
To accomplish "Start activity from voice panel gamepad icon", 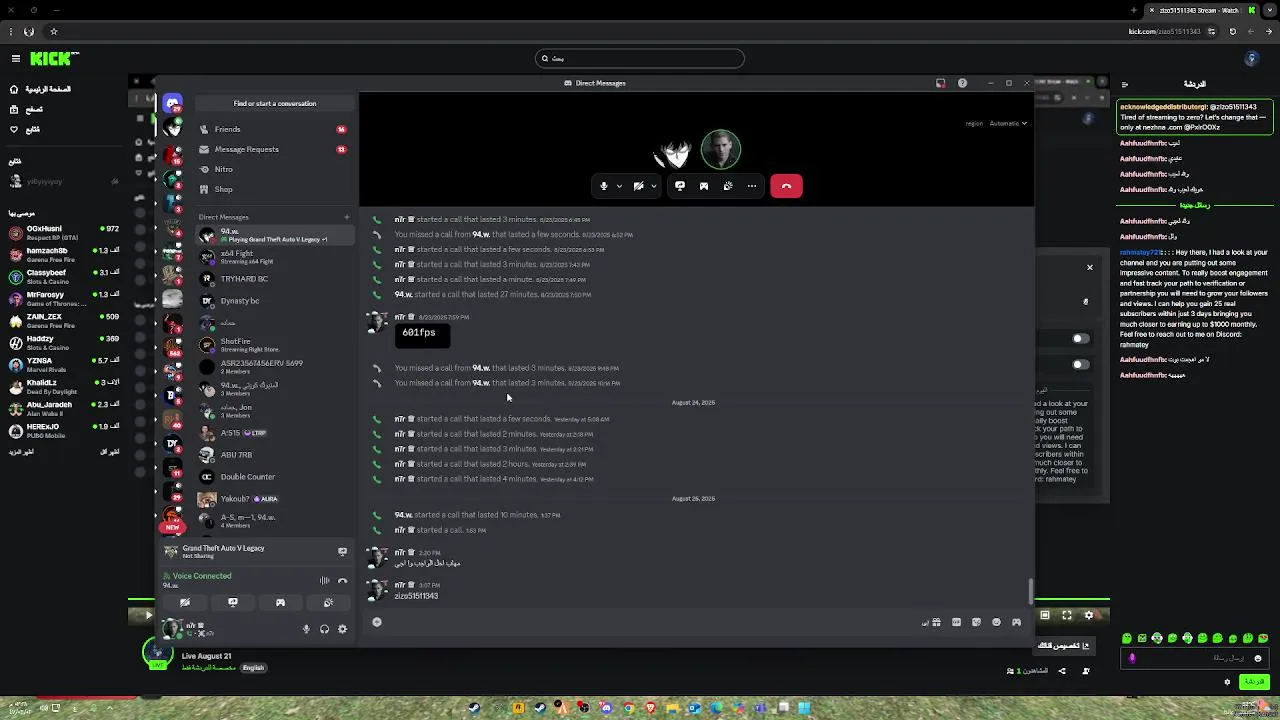I will [280, 603].
